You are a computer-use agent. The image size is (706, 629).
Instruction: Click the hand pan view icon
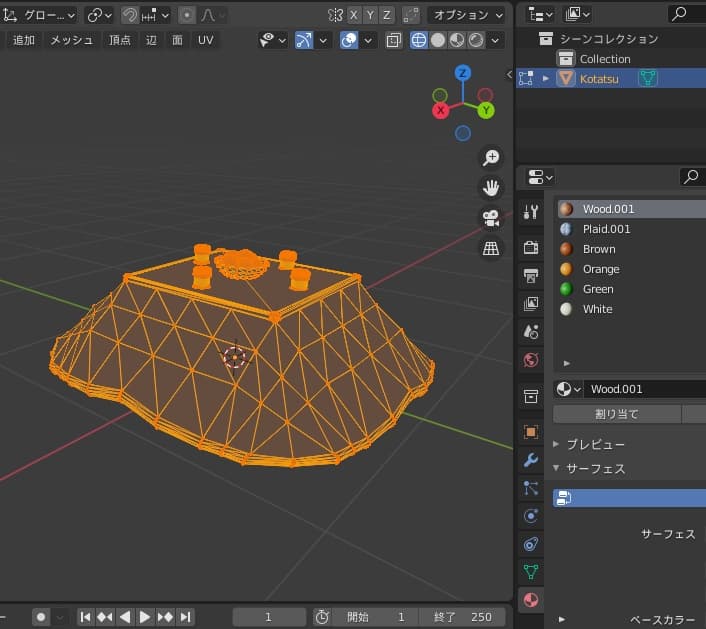[x=491, y=187]
